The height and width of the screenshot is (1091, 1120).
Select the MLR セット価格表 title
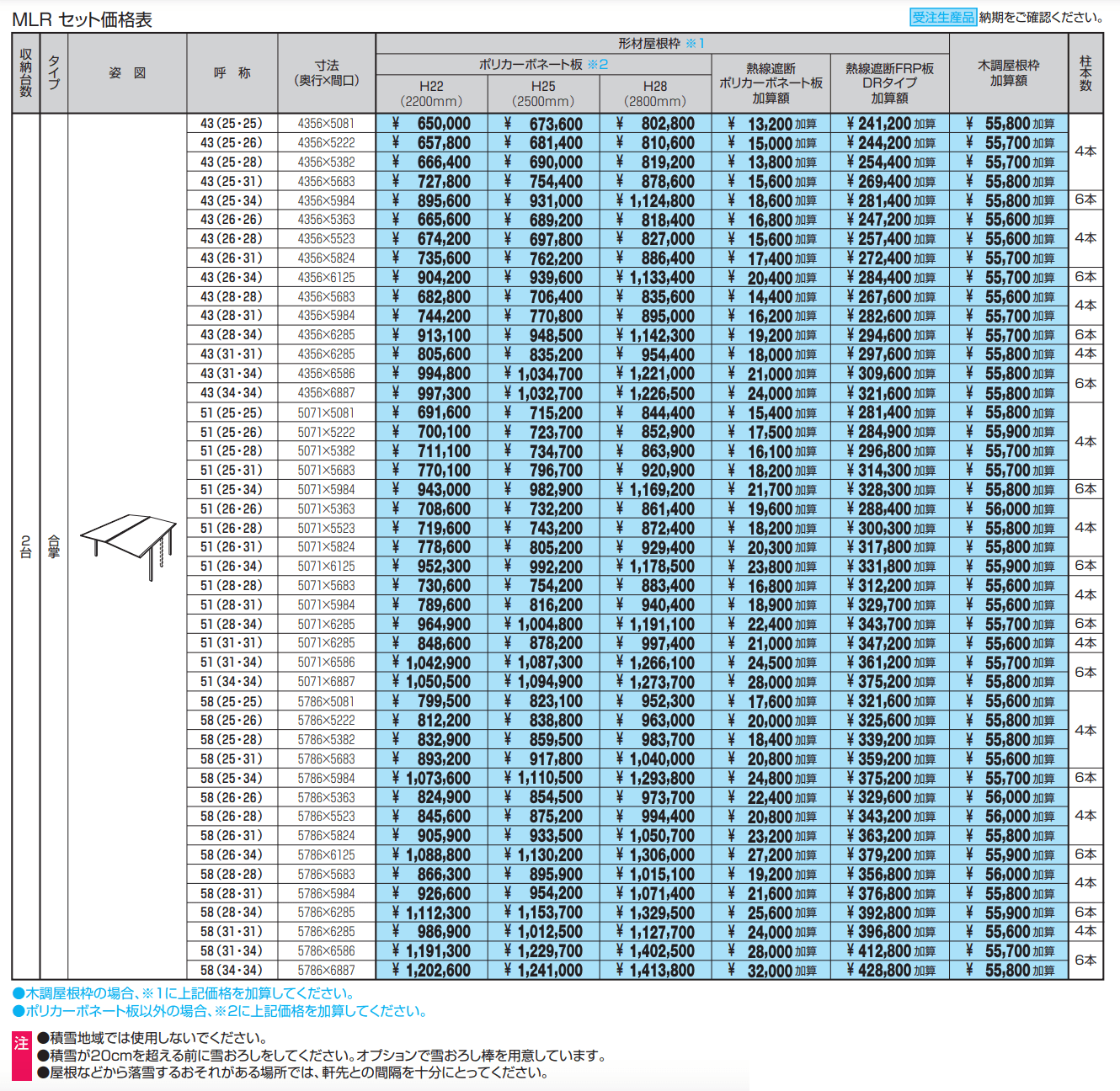tap(83, 19)
